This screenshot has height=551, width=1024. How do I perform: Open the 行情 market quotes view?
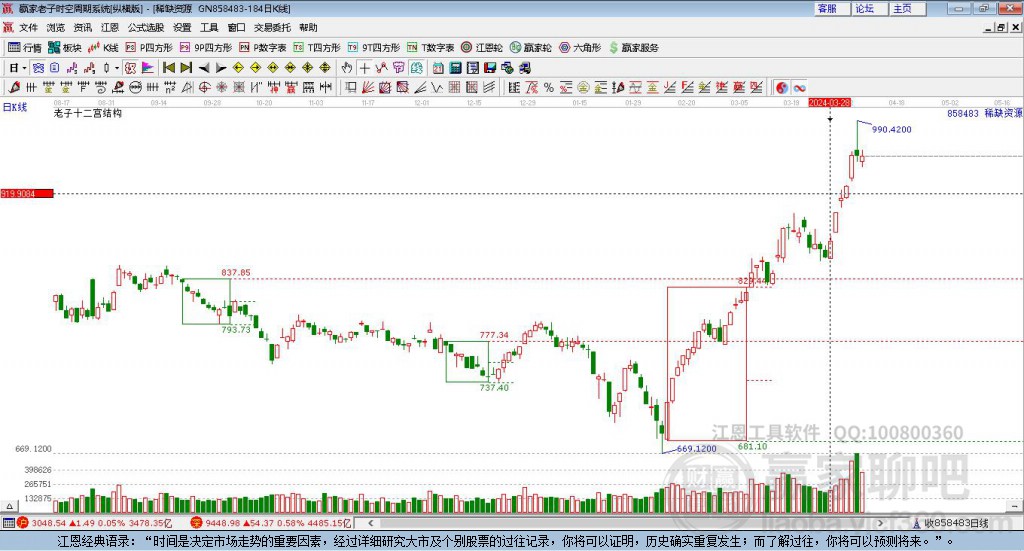(24, 48)
